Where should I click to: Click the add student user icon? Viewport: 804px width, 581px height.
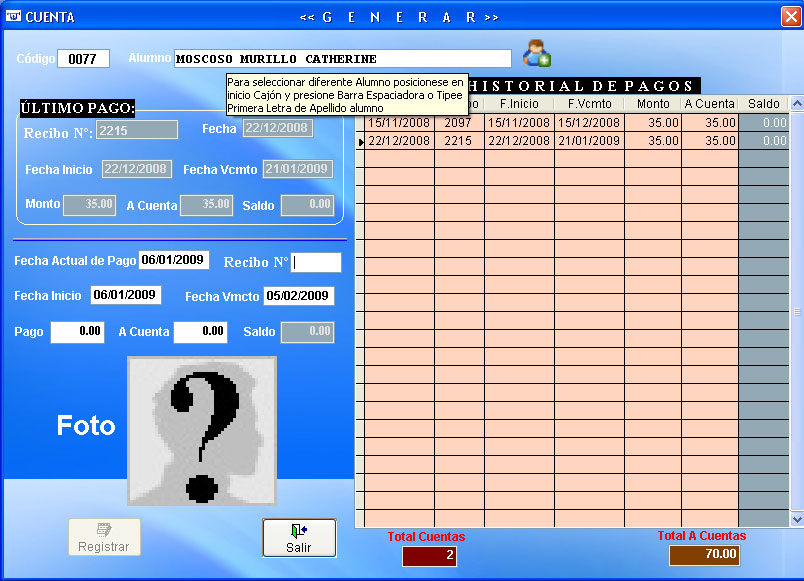[537, 53]
